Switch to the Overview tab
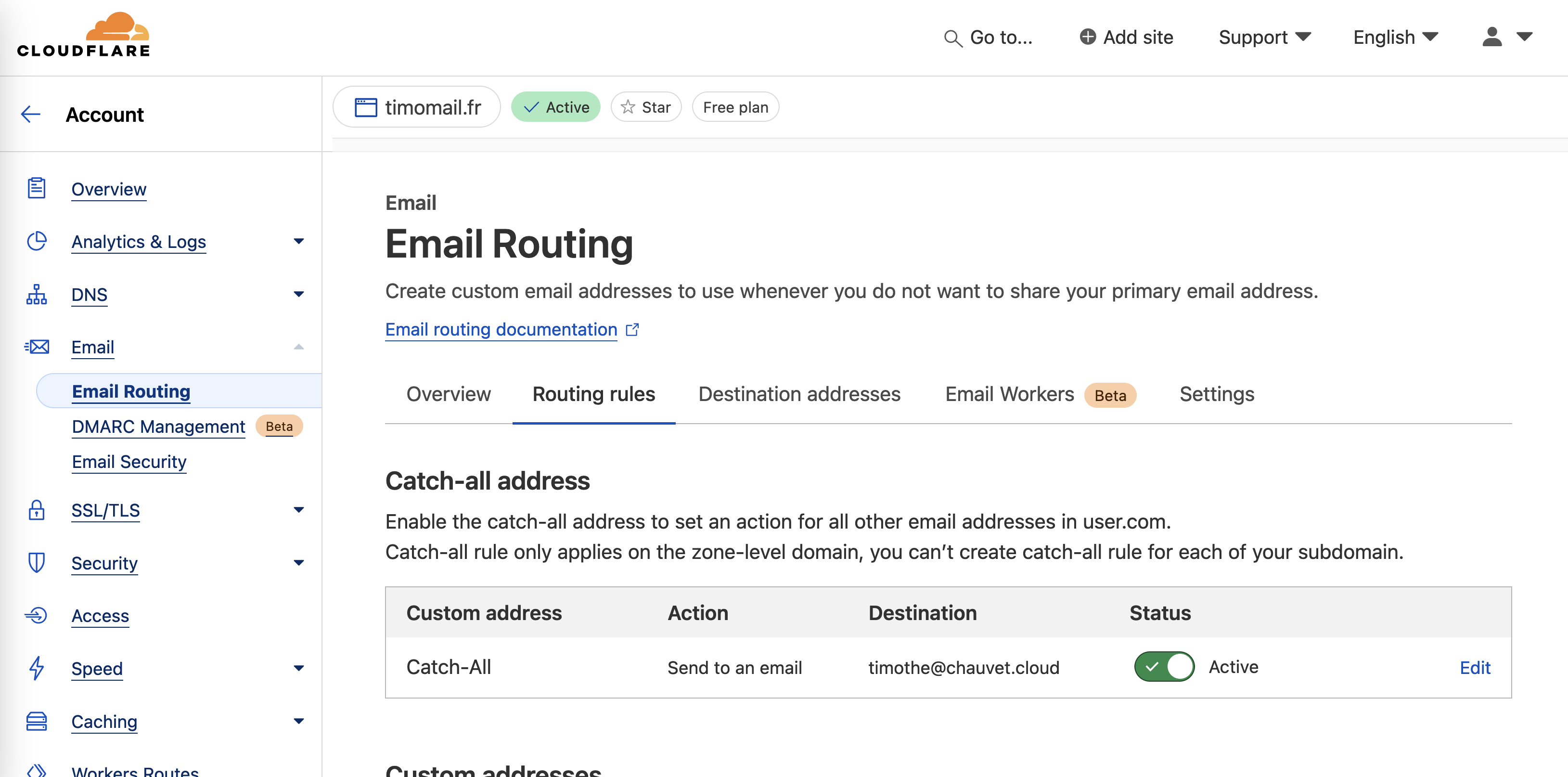 [x=449, y=394]
